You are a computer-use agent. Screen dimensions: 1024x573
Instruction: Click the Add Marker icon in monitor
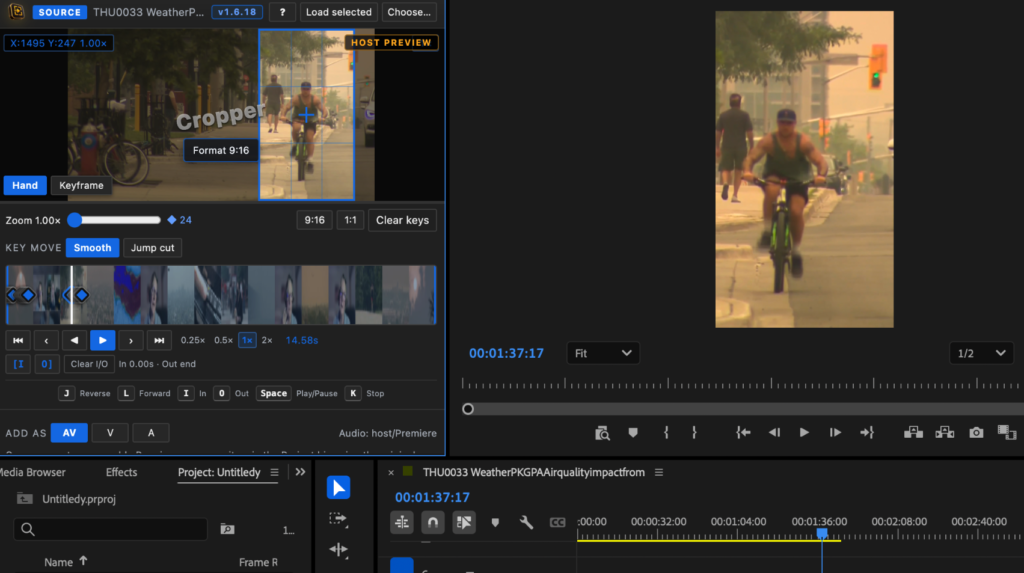[x=633, y=433]
